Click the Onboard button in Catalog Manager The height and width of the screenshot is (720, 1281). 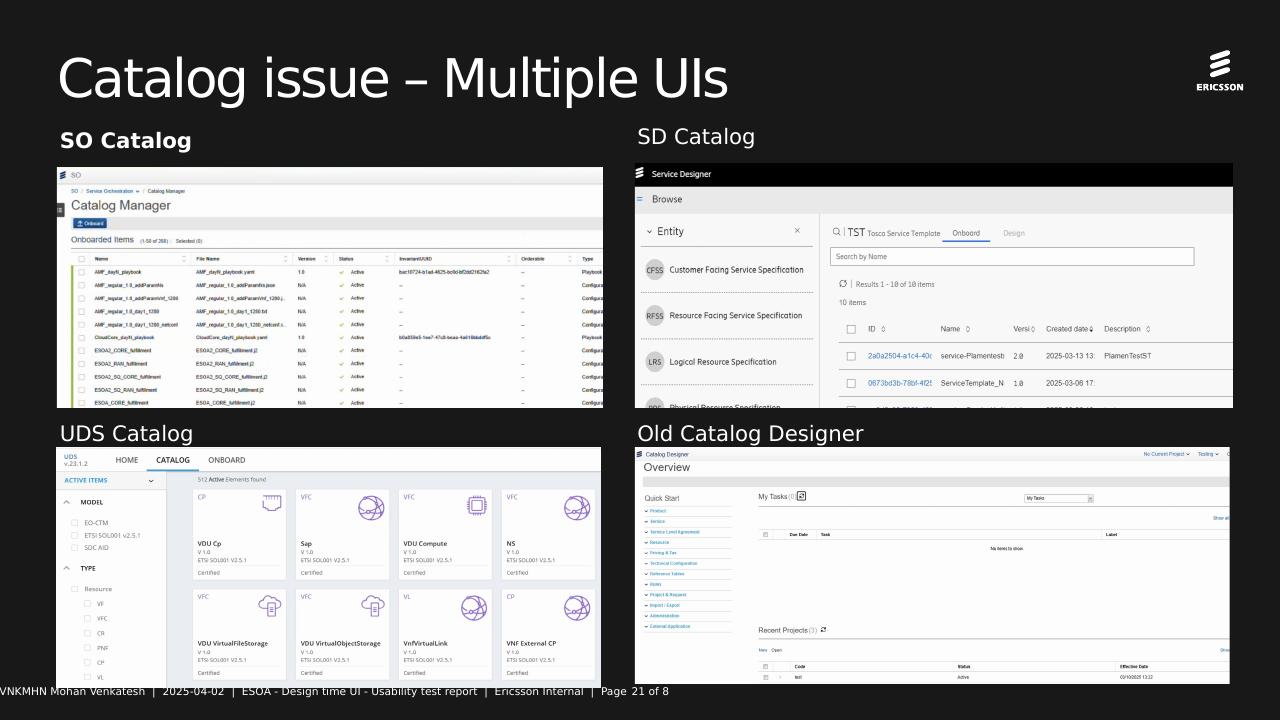click(x=90, y=223)
